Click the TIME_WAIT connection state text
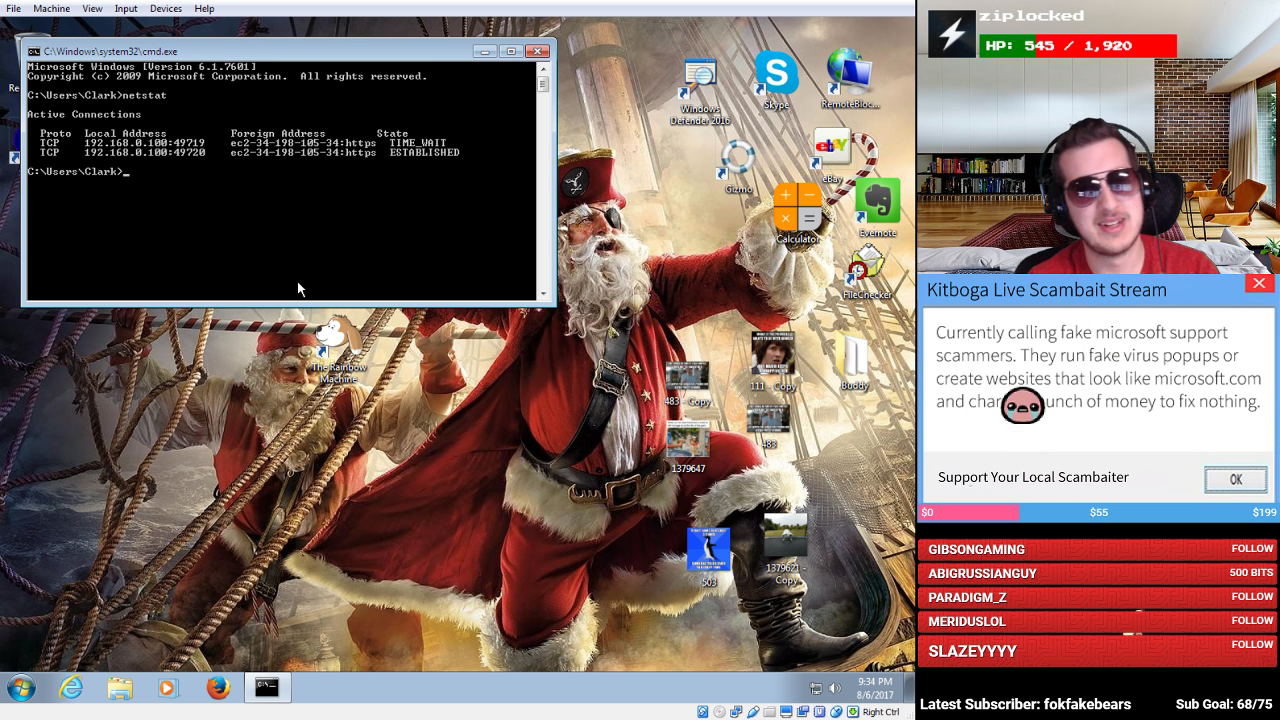Screen dimensions: 1280x720 click(418, 143)
